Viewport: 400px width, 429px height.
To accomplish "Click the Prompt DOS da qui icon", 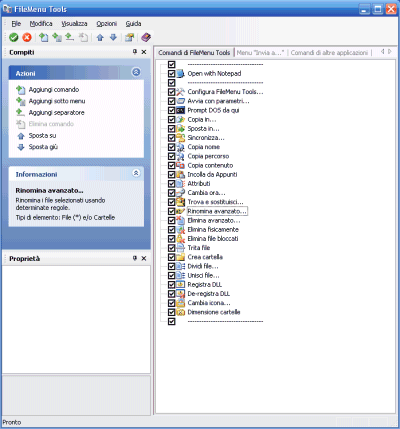I will point(180,110).
